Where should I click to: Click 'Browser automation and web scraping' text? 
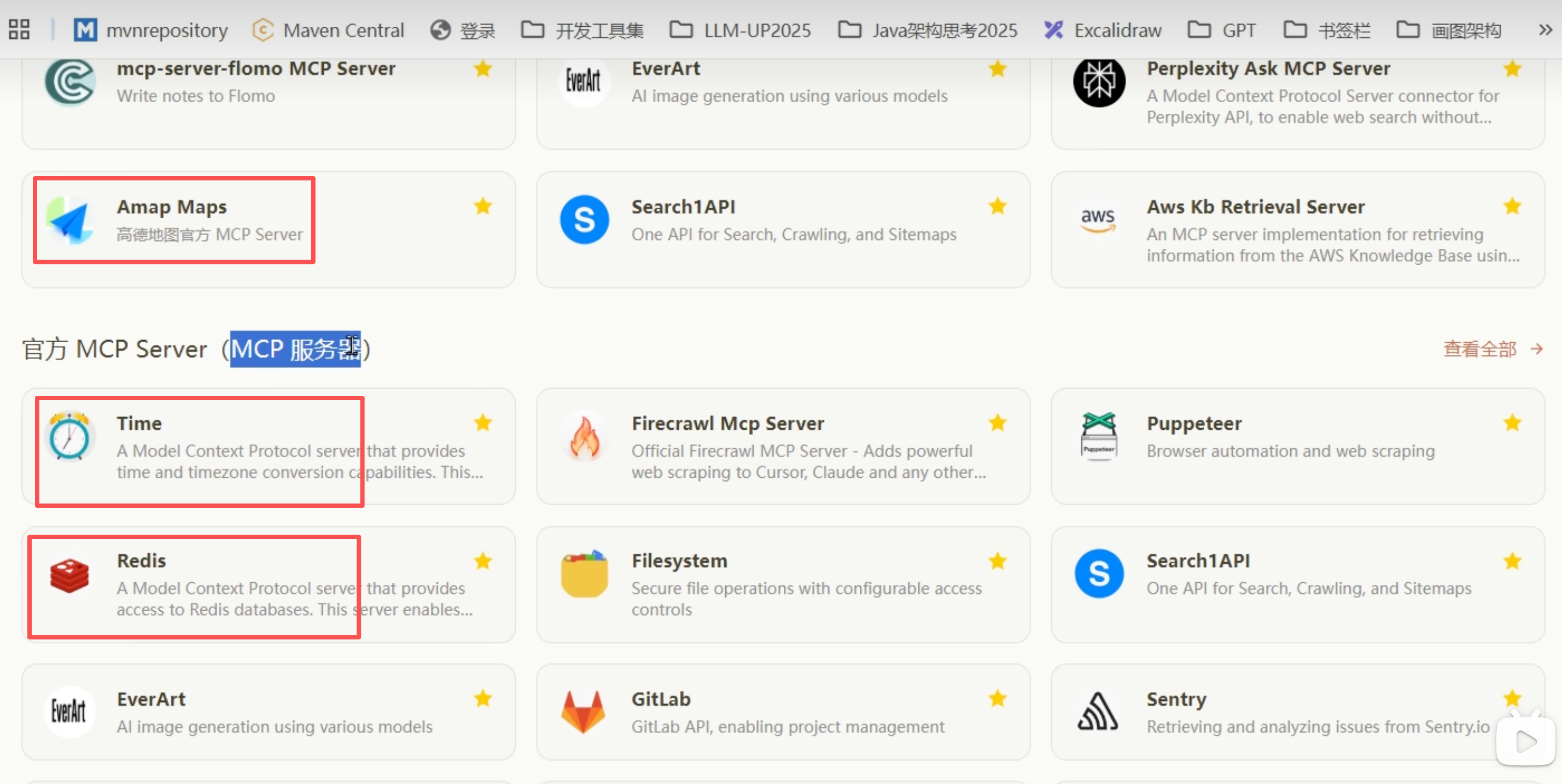click(x=1290, y=450)
